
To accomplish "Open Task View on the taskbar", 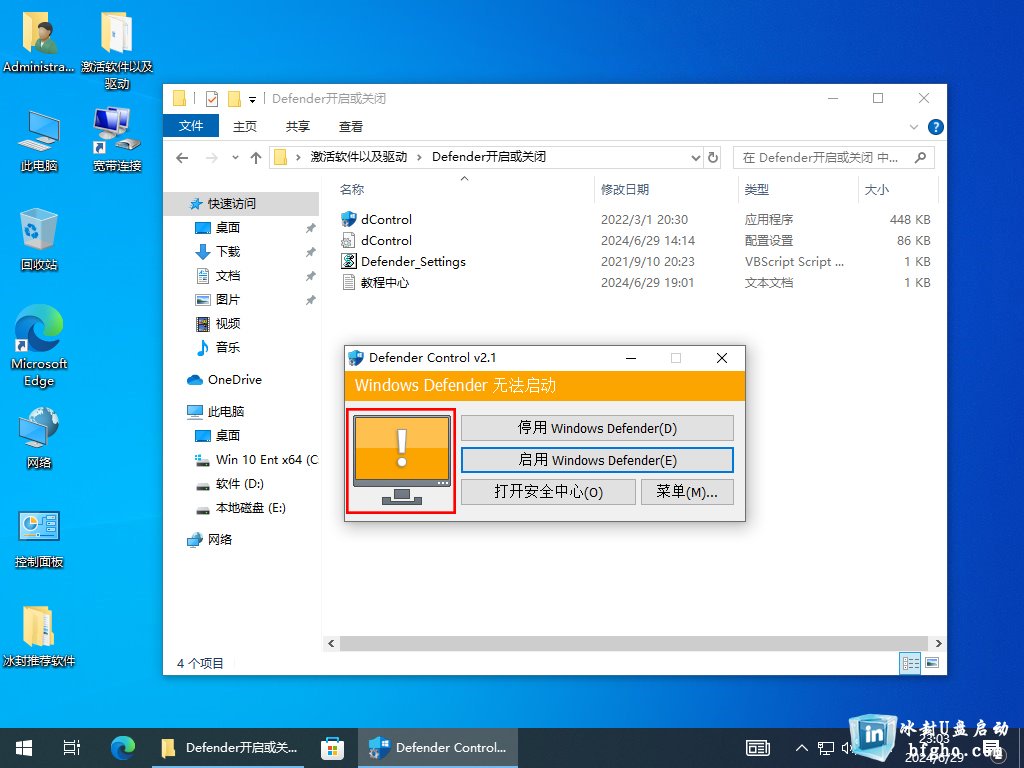I will pos(72,748).
